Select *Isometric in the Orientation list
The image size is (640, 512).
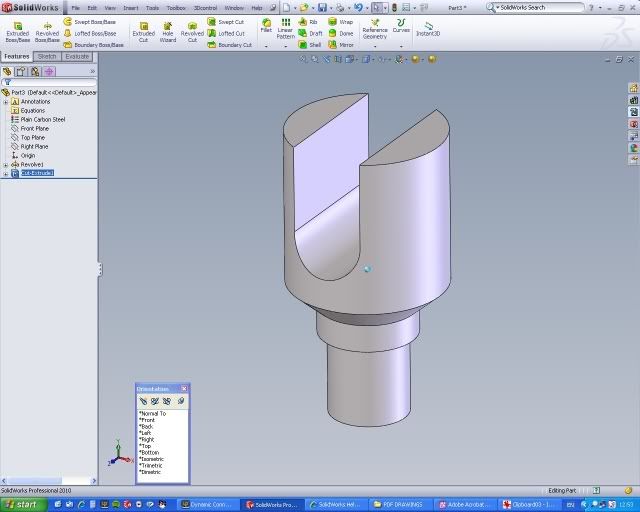(153, 458)
